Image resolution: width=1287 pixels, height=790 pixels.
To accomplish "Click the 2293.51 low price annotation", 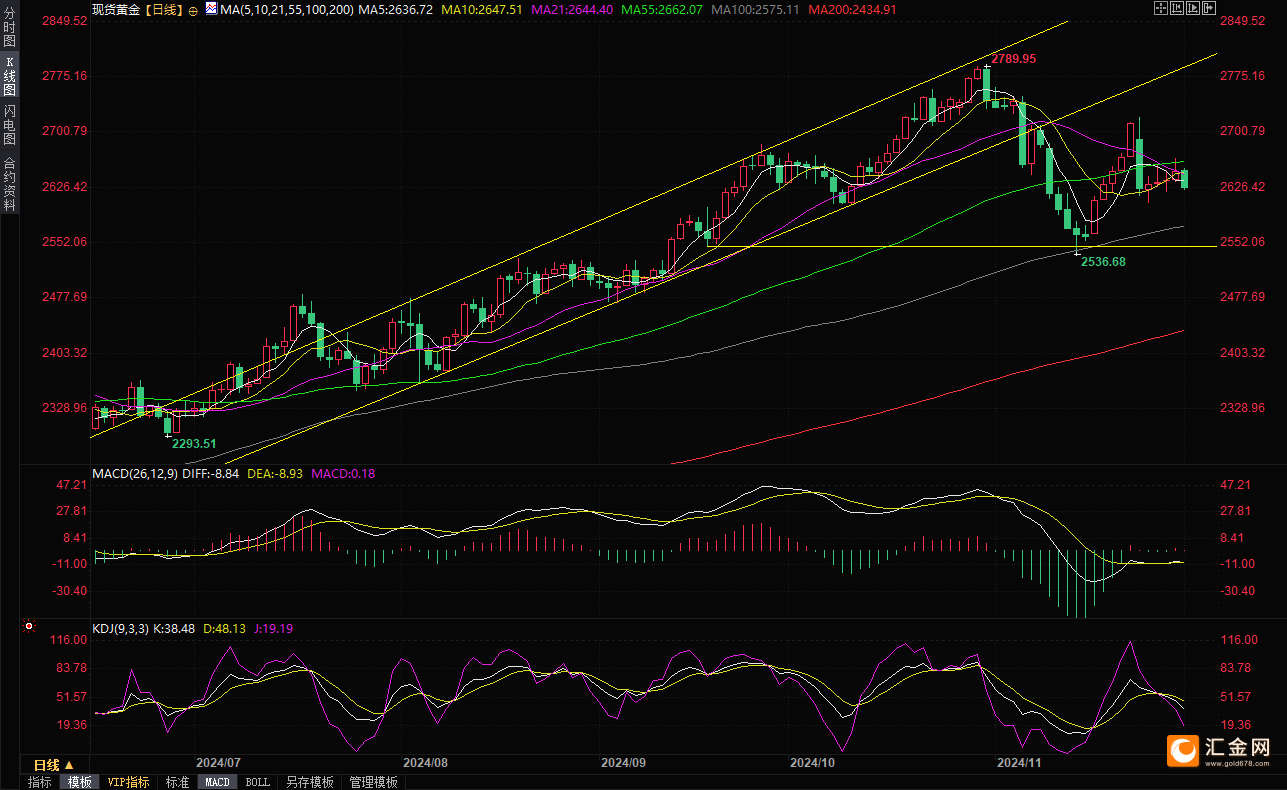I will tap(195, 443).
